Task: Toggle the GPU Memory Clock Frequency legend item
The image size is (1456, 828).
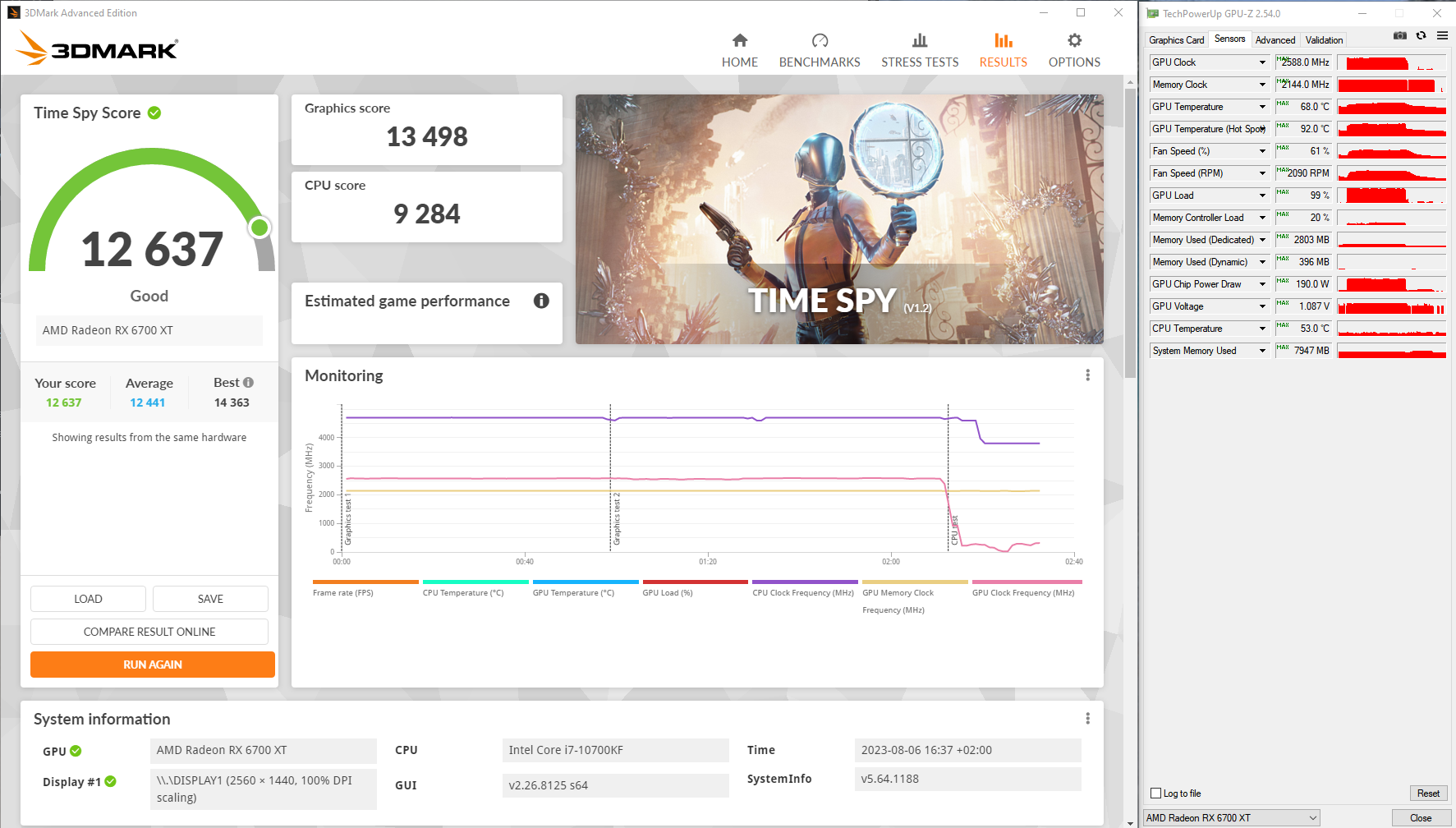Action: [x=915, y=597]
